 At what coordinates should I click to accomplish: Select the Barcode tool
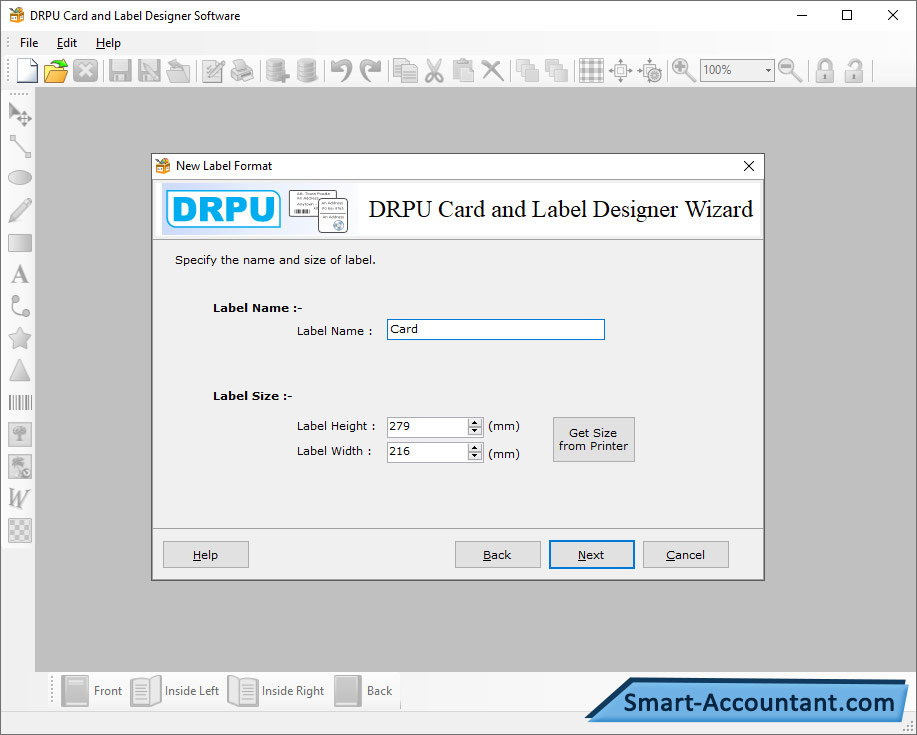click(x=20, y=402)
